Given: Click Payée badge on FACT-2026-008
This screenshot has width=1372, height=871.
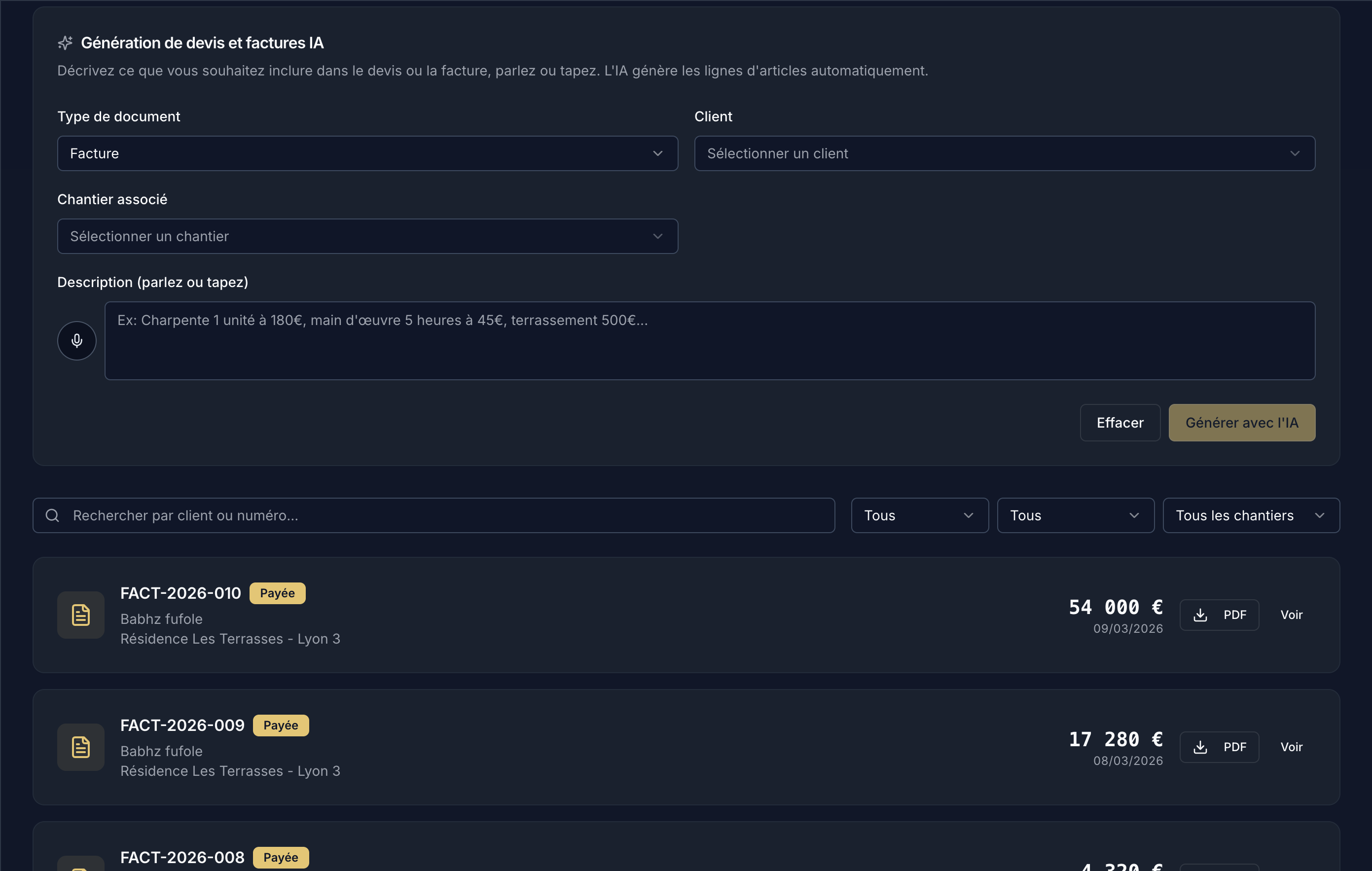Looking at the screenshot, I should 280,857.
